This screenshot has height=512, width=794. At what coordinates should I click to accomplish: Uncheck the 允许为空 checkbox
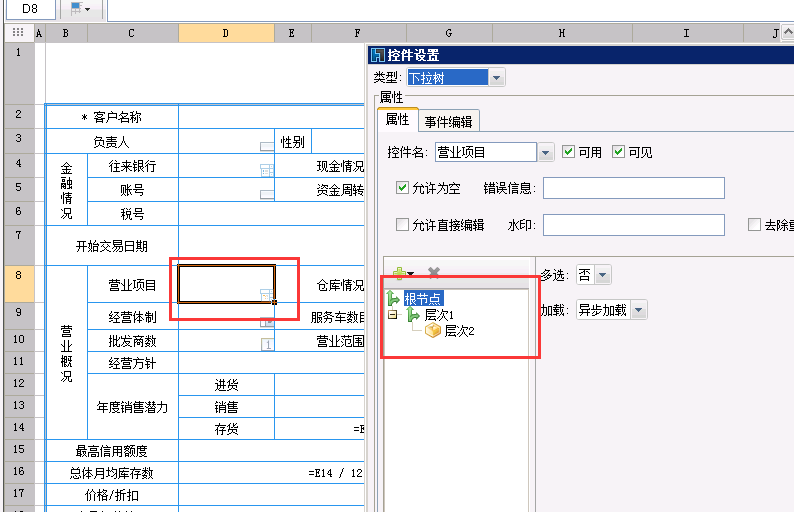point(402,188)
